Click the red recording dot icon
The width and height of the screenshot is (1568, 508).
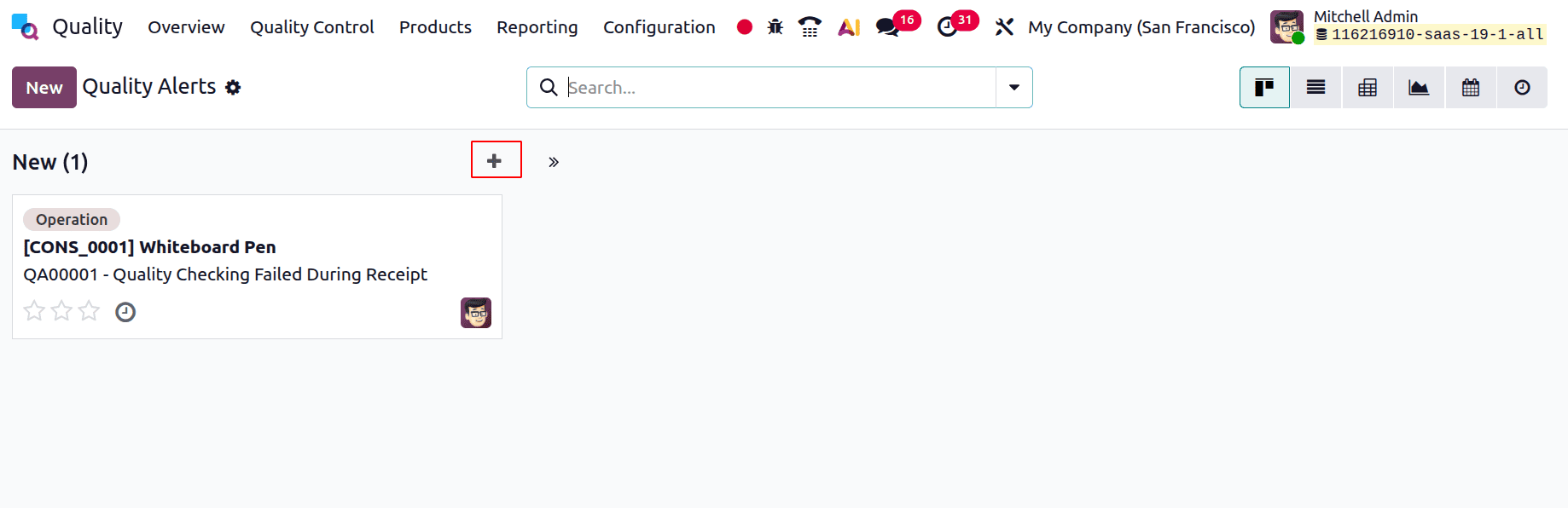tap(745, 27)
